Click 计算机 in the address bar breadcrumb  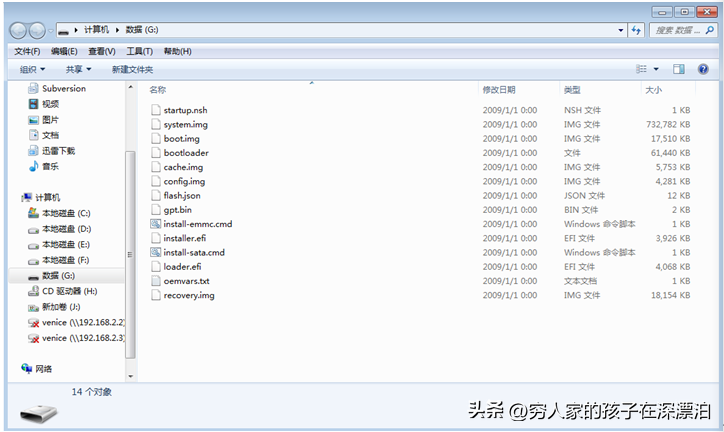click(x=97, y=30)
